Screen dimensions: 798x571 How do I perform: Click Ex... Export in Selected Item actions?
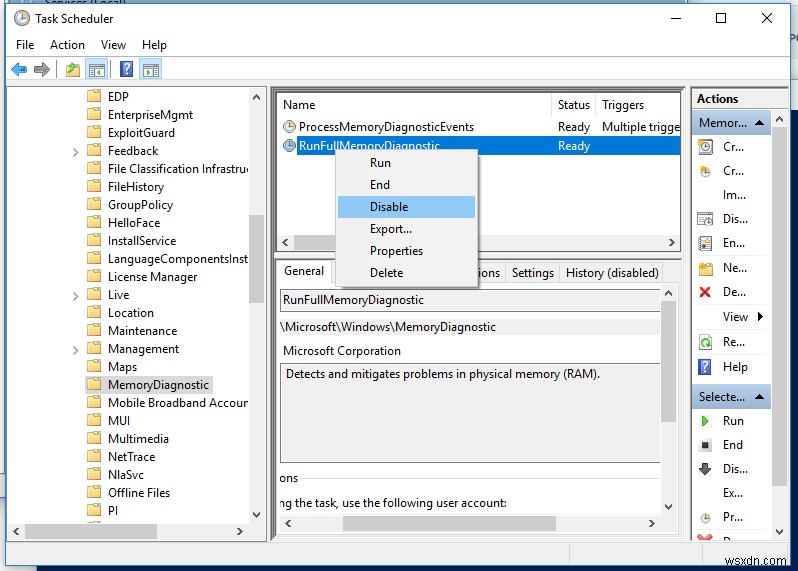(x=731, y=493)
